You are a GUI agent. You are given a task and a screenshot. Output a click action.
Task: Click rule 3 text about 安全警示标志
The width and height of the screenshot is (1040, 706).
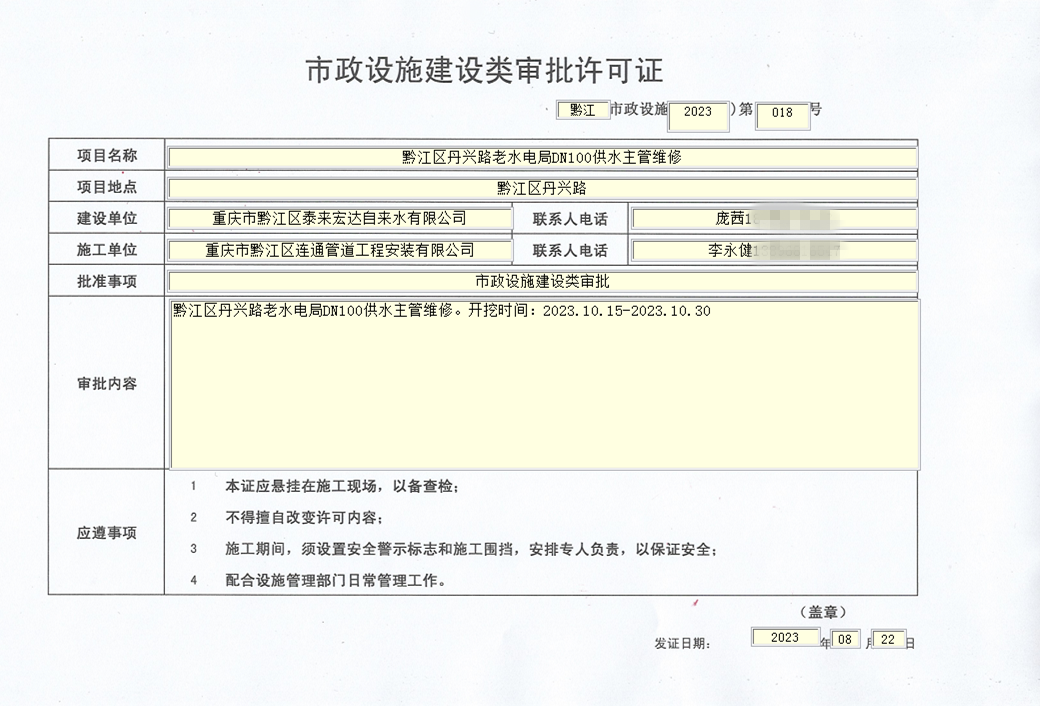[471, 549]
